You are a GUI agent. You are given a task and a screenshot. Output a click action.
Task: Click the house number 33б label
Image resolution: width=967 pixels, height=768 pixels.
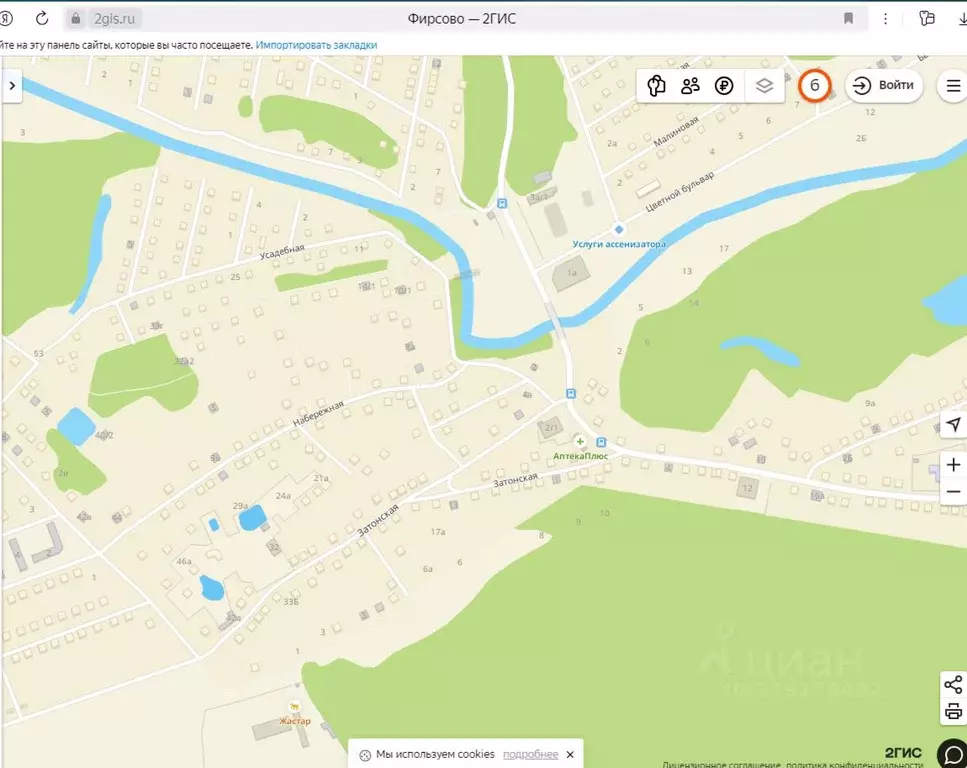[290, 601]
